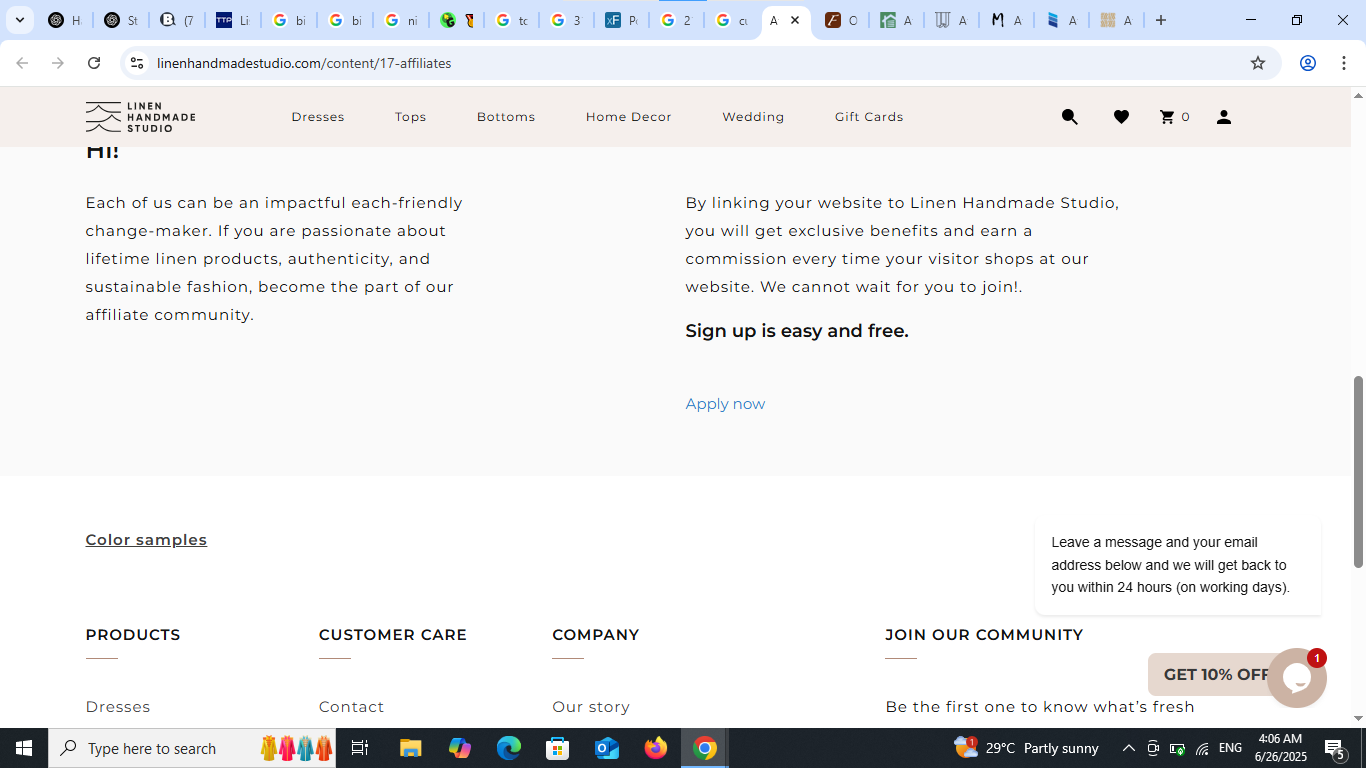Open Task View on taskbar
1366x768 pixels.
coord(360,748)
